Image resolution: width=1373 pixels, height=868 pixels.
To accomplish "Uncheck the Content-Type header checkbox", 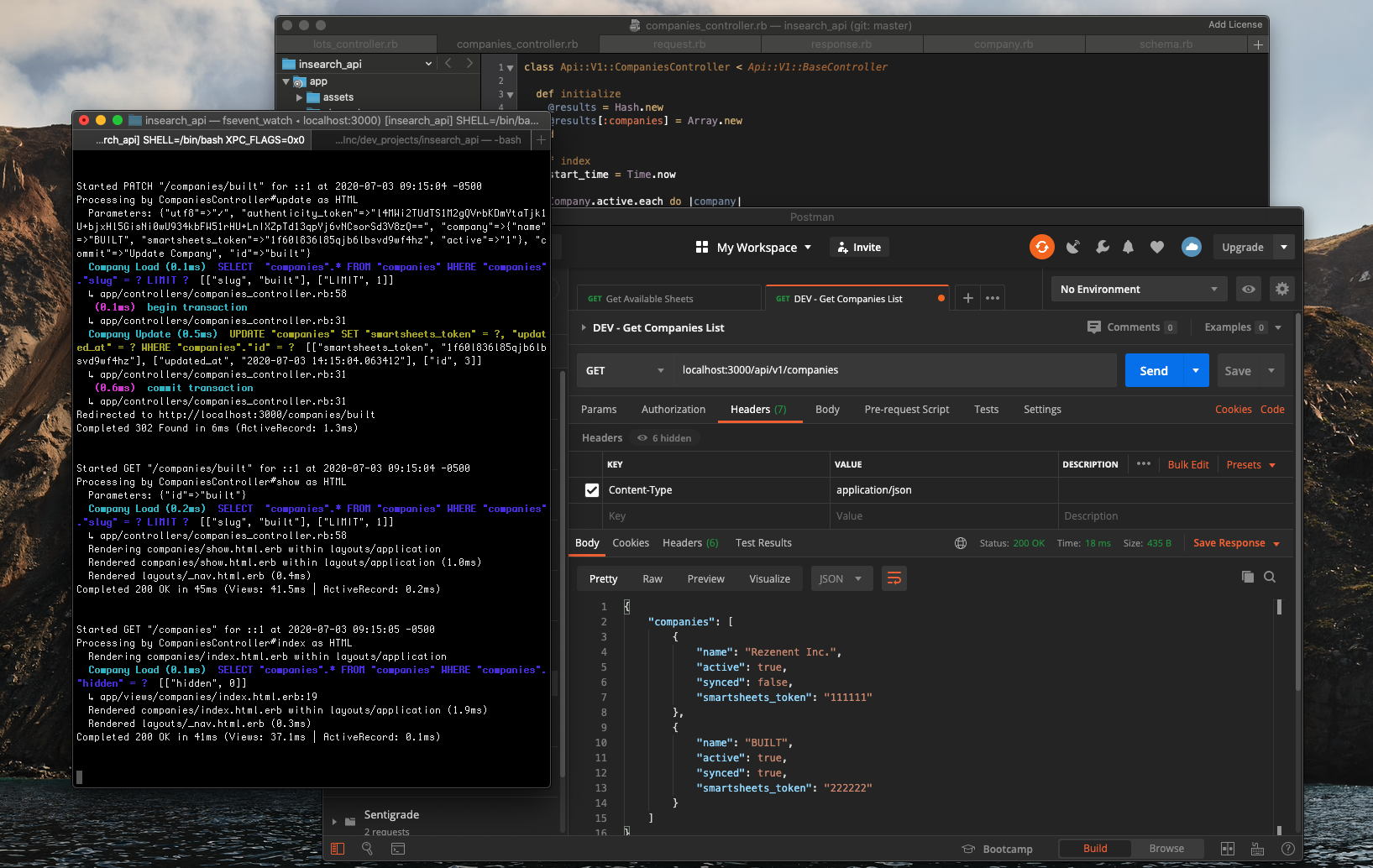I will click(x=592, y=490).
